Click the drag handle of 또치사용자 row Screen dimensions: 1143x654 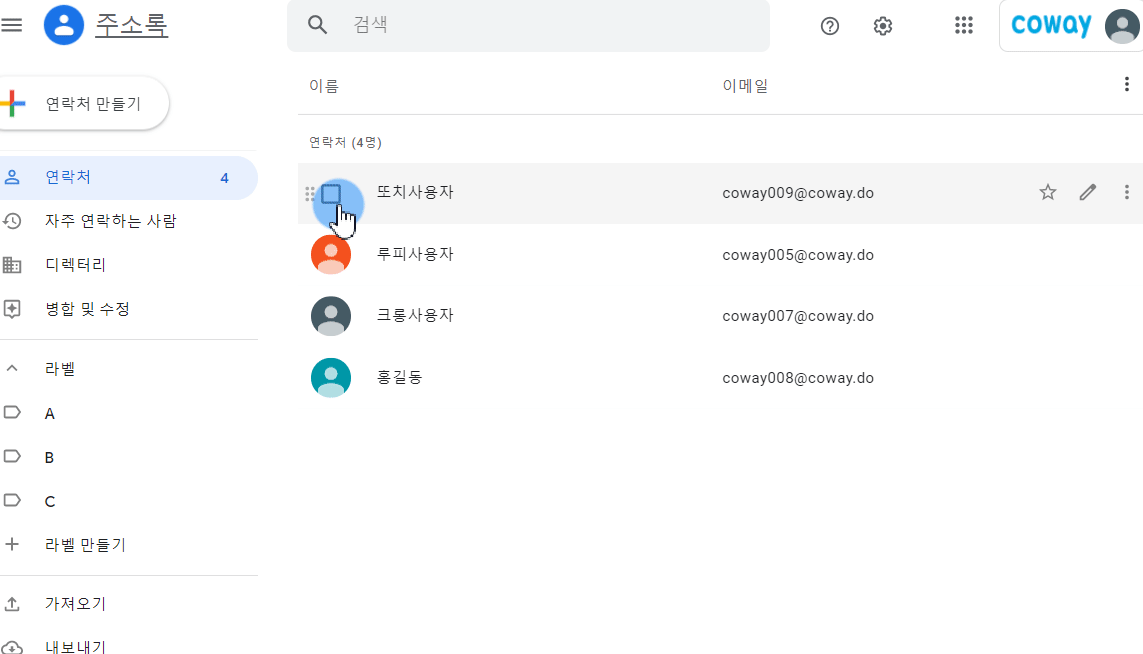pyautogui.click(x=310, y=194)
